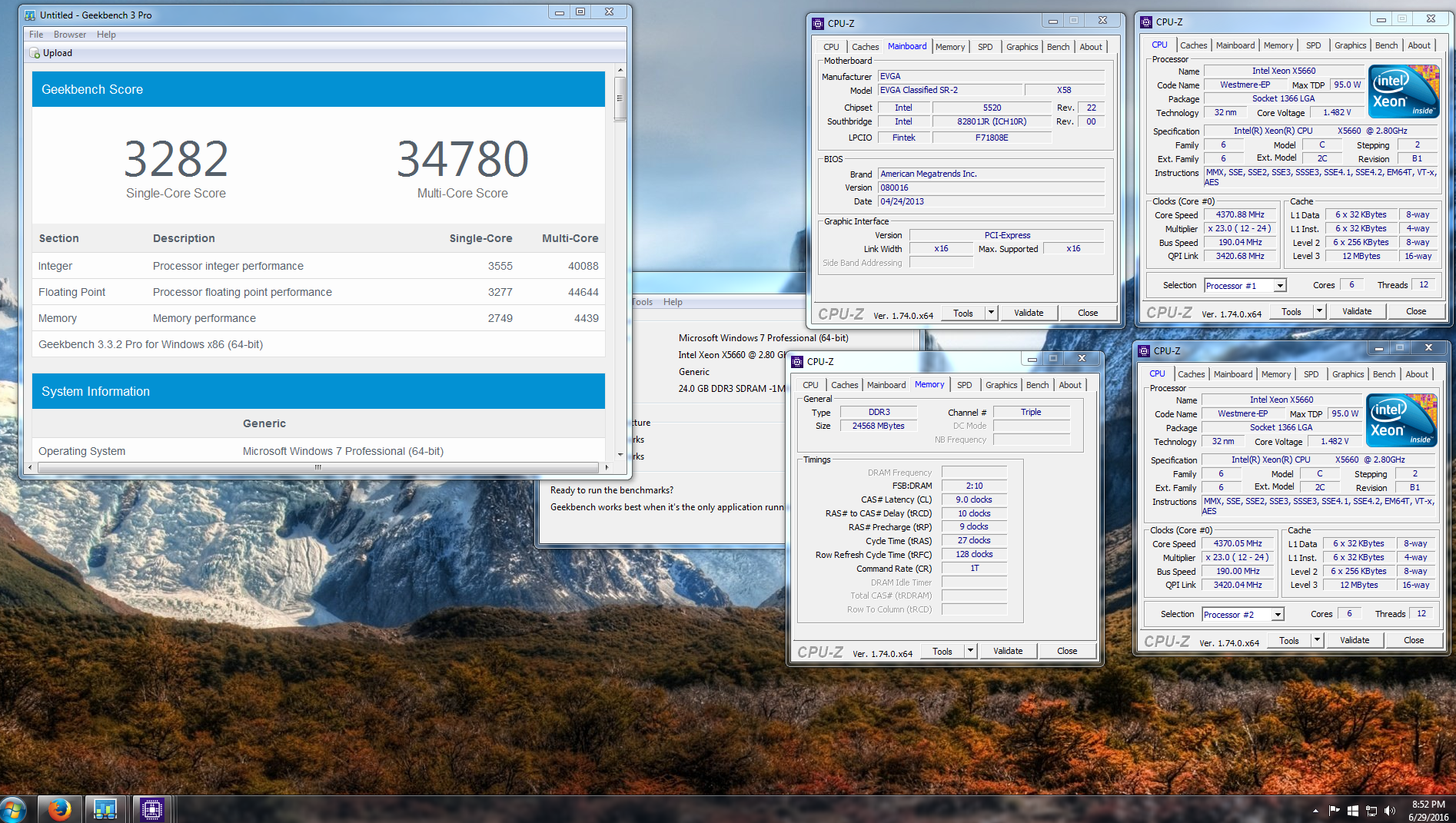This screenshot has width=1456, height=823.
Task: Click the Chipset 5520 field in Mainboard window
Action: point(992,108)
